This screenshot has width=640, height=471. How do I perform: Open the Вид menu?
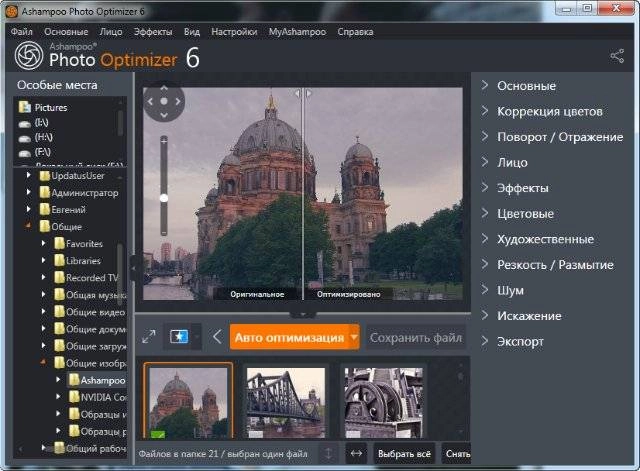(x=191, y=31)
